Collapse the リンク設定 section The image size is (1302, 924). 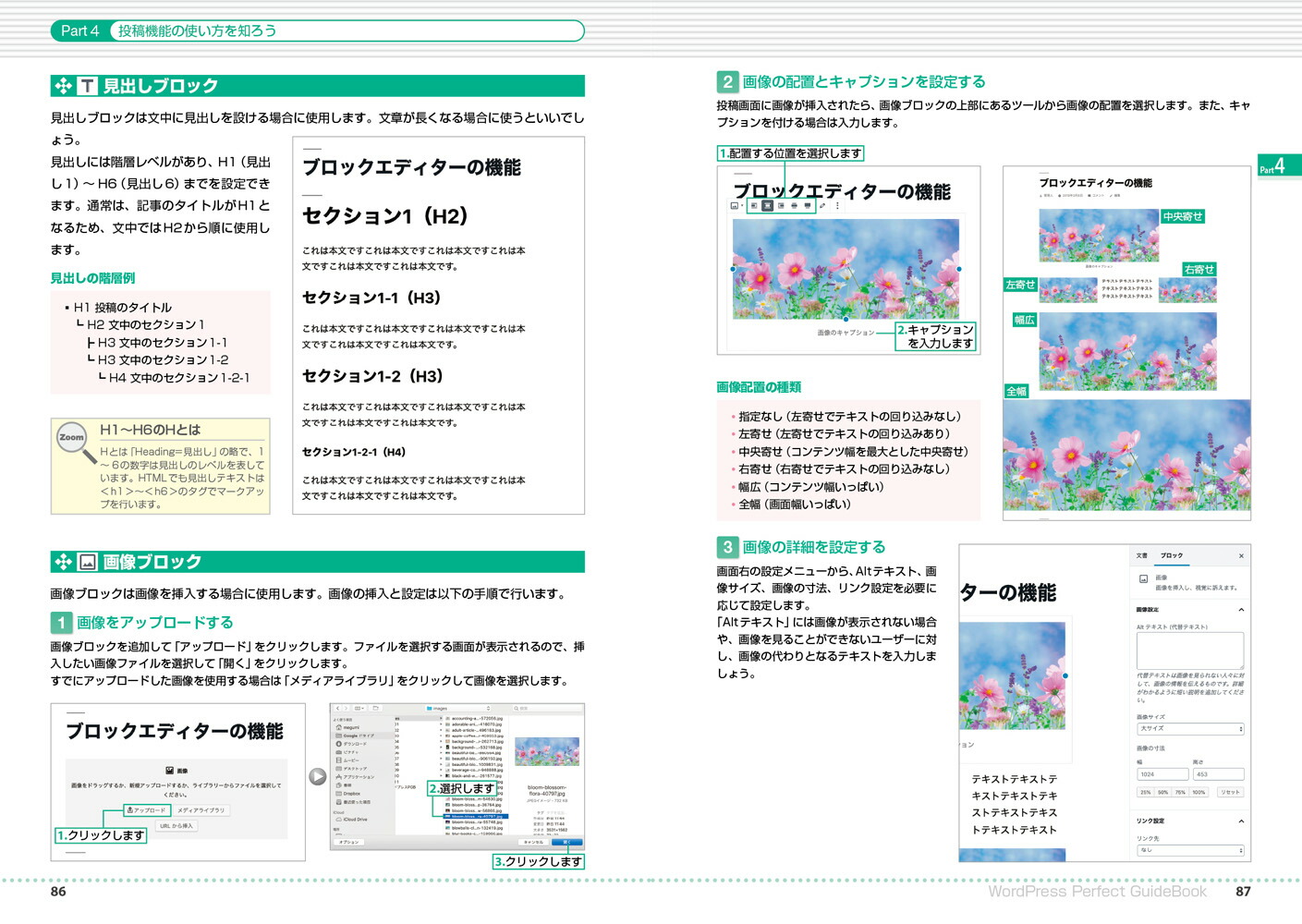tap(1241, 821)
